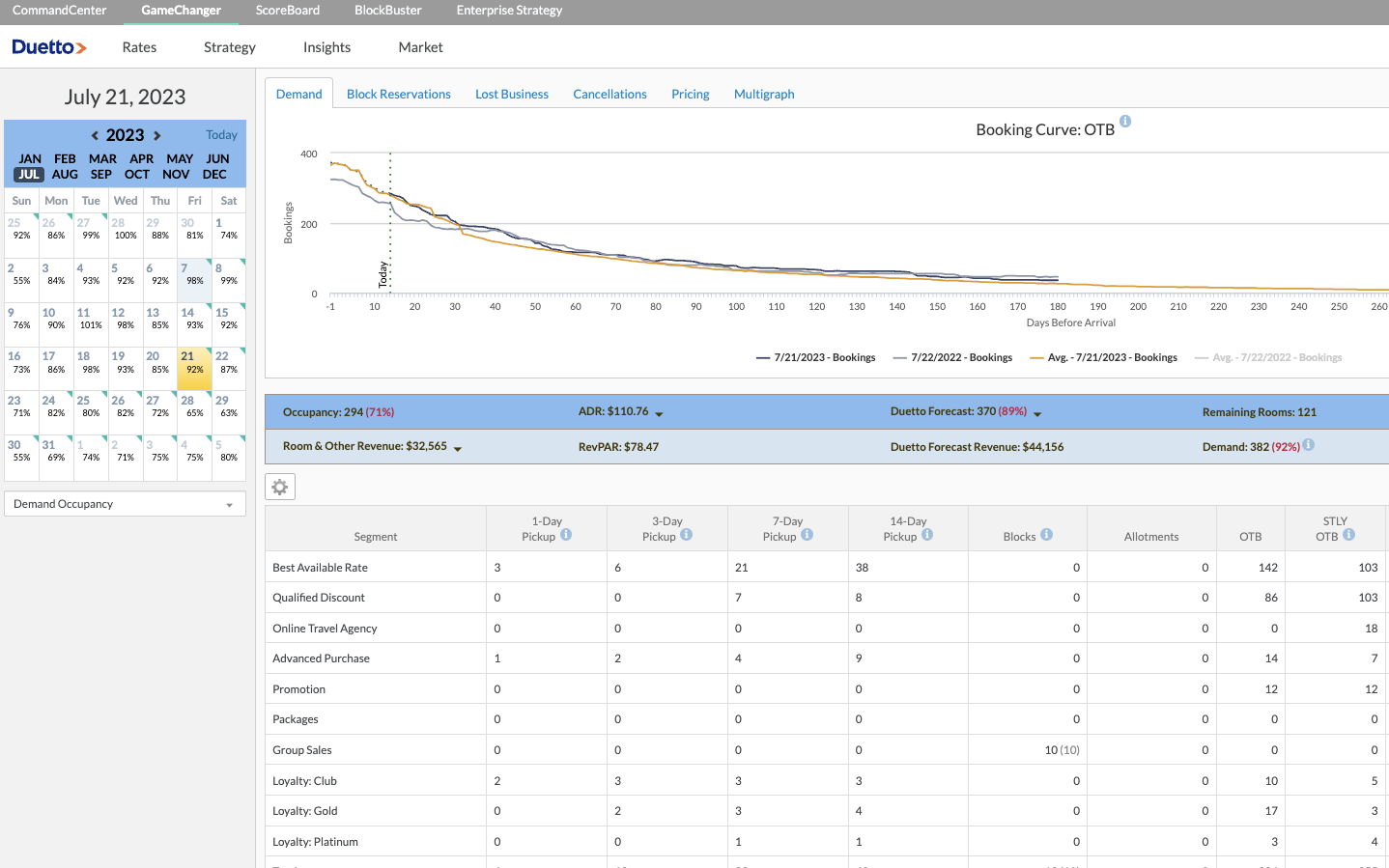Click the Duetto logo
1389x868 pixels.
point(48,47)
